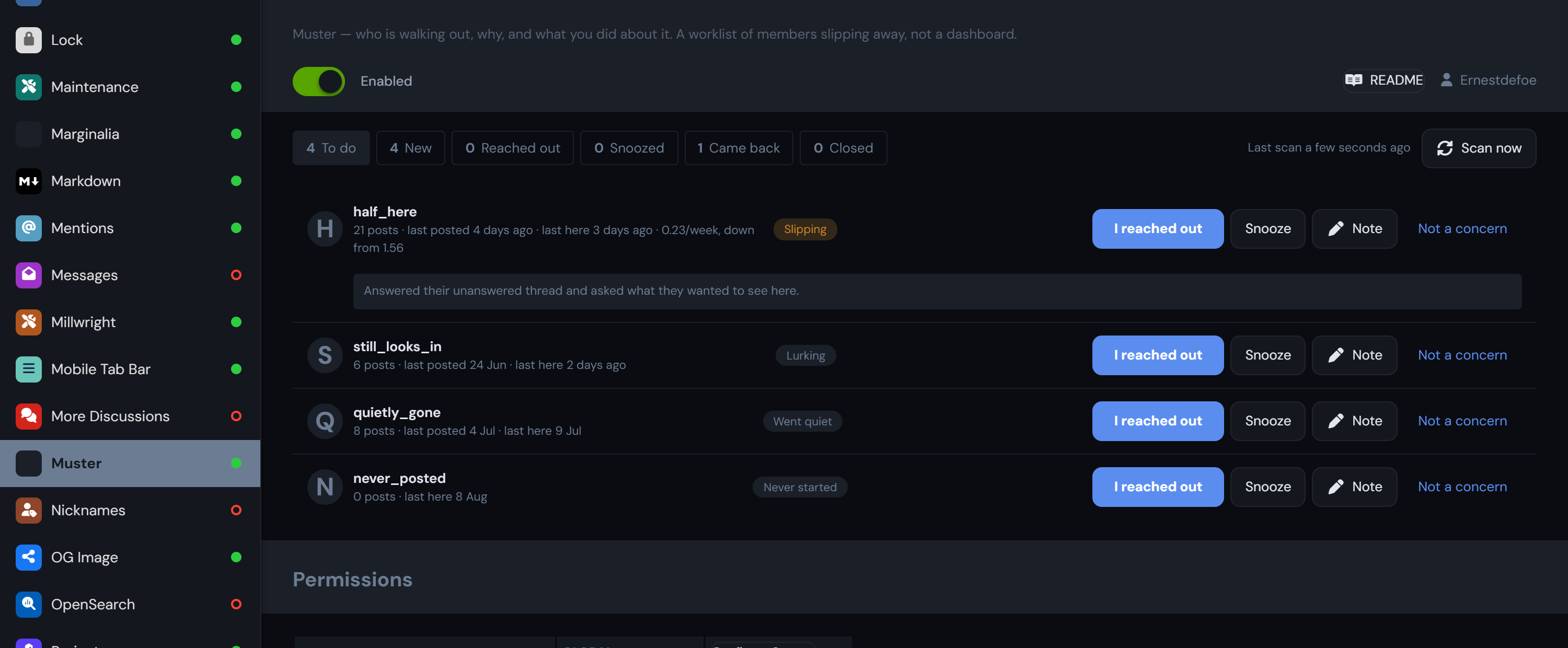
Task: Select the Millwright tools icon
Action: [29, 322]
